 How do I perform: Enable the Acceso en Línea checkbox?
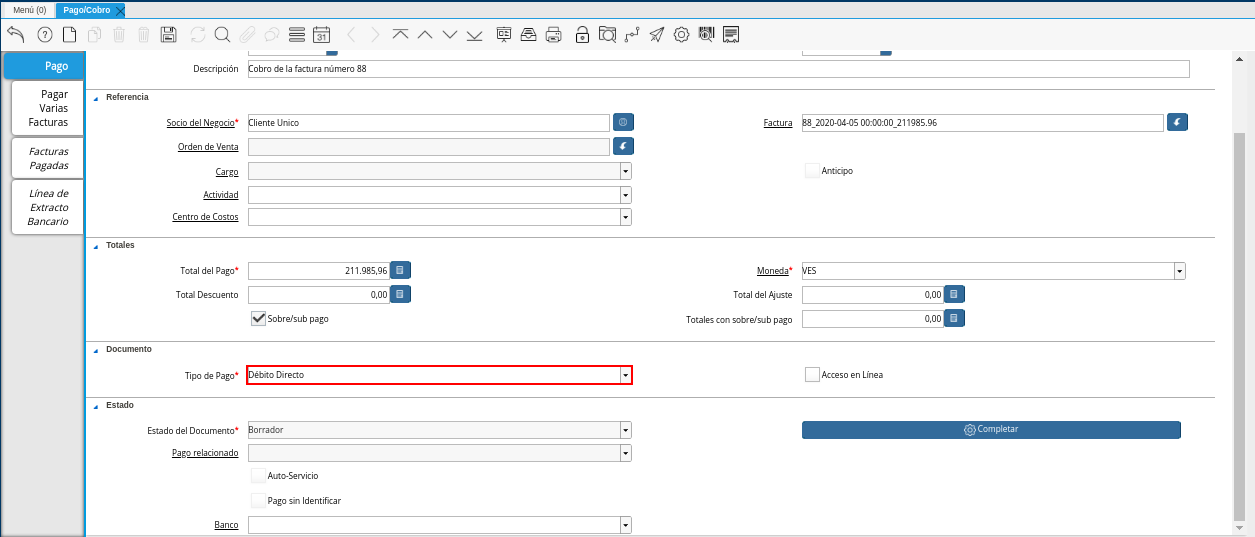point(812,375)
